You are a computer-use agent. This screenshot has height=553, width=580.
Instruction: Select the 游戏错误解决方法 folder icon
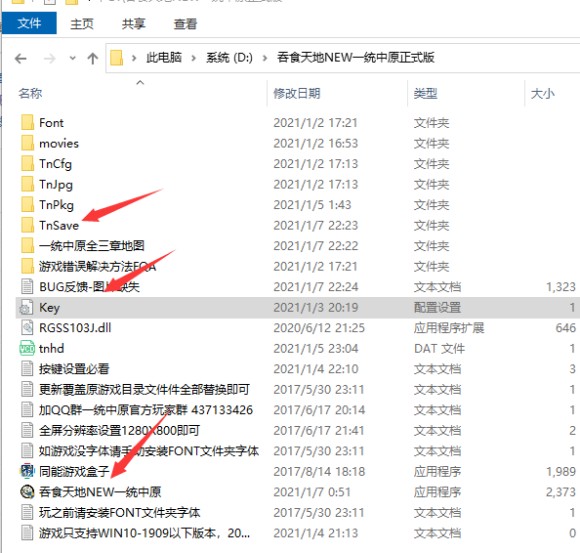27,266
